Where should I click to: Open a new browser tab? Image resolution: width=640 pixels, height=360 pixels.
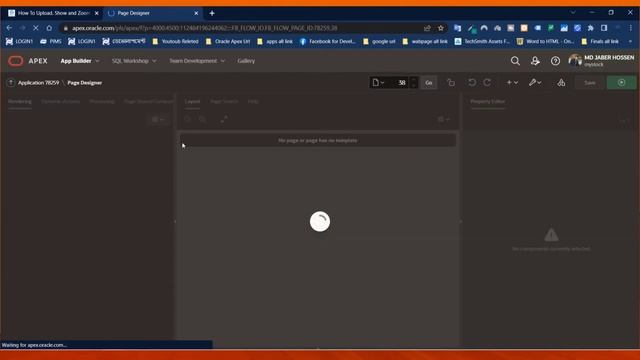212,13
